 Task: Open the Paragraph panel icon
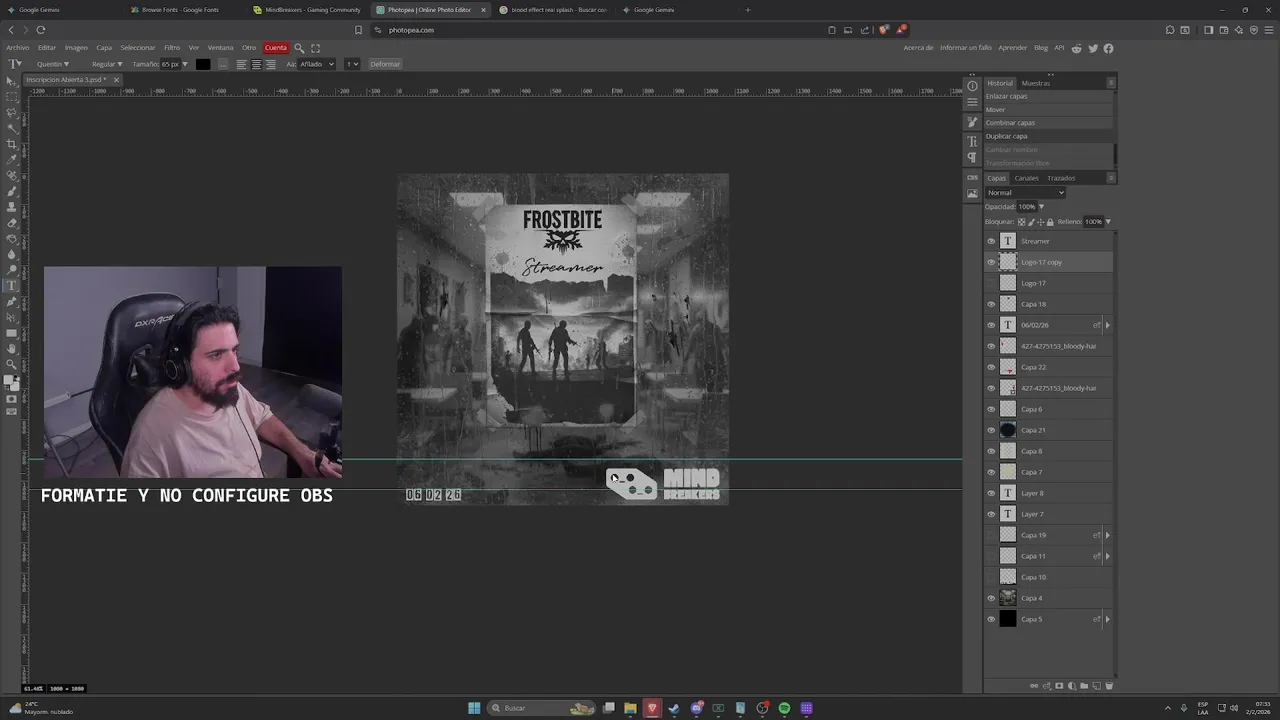click(x=972, y=158)
